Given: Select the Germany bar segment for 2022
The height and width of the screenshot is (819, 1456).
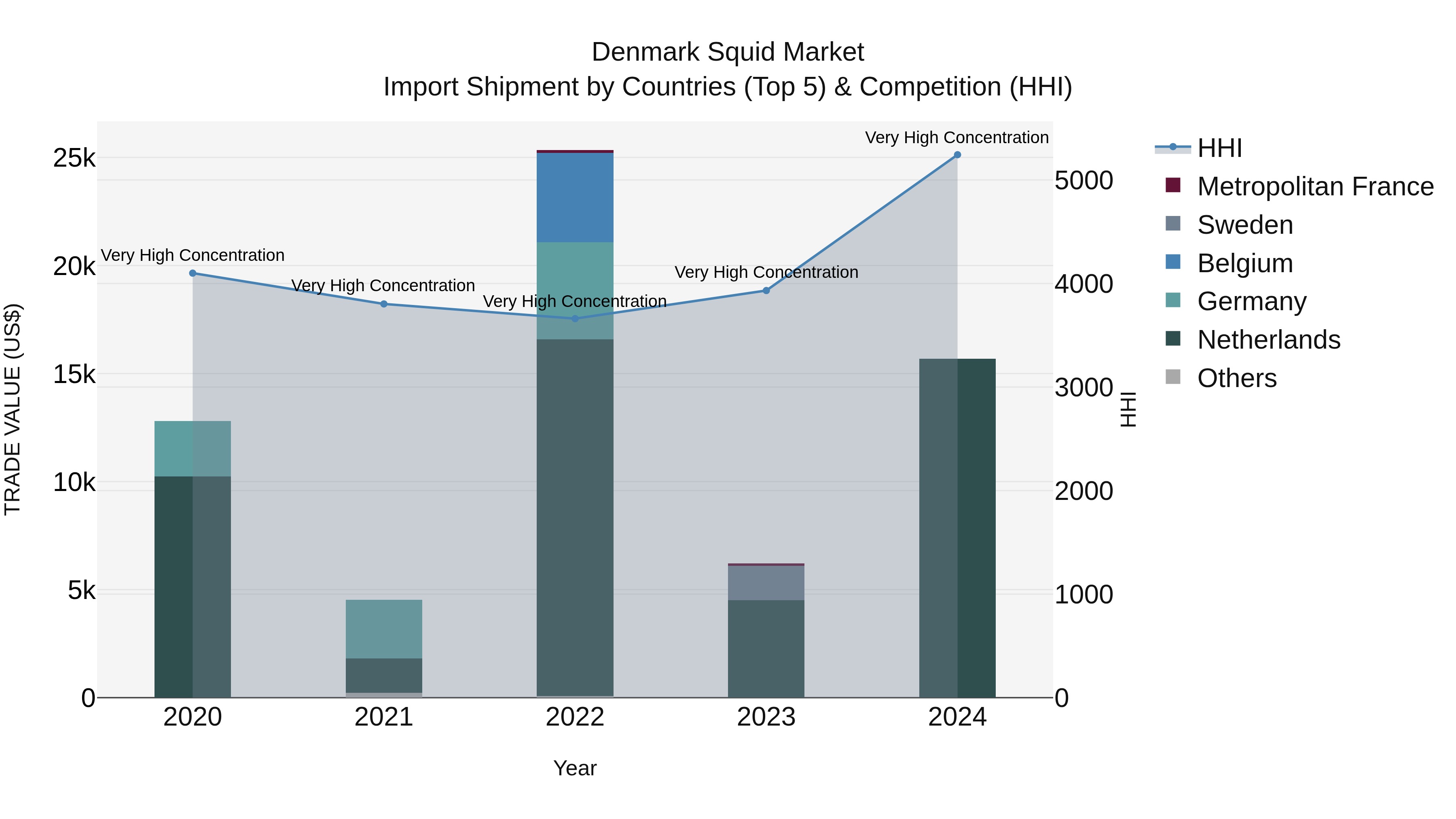Looking at the screenshot, I should tap(575, 290).
